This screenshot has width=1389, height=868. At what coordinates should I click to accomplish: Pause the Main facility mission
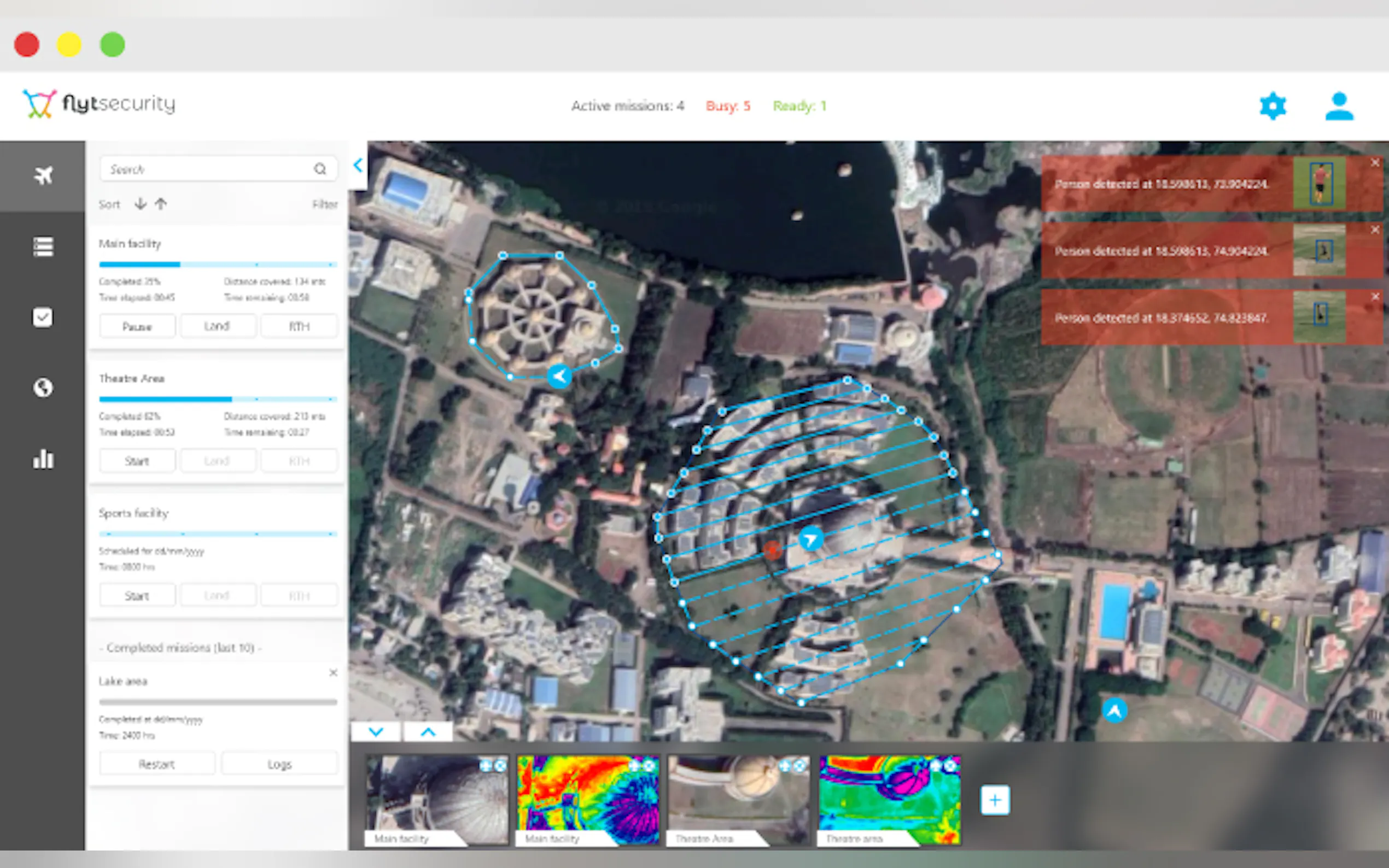click(x=137, y=326)
